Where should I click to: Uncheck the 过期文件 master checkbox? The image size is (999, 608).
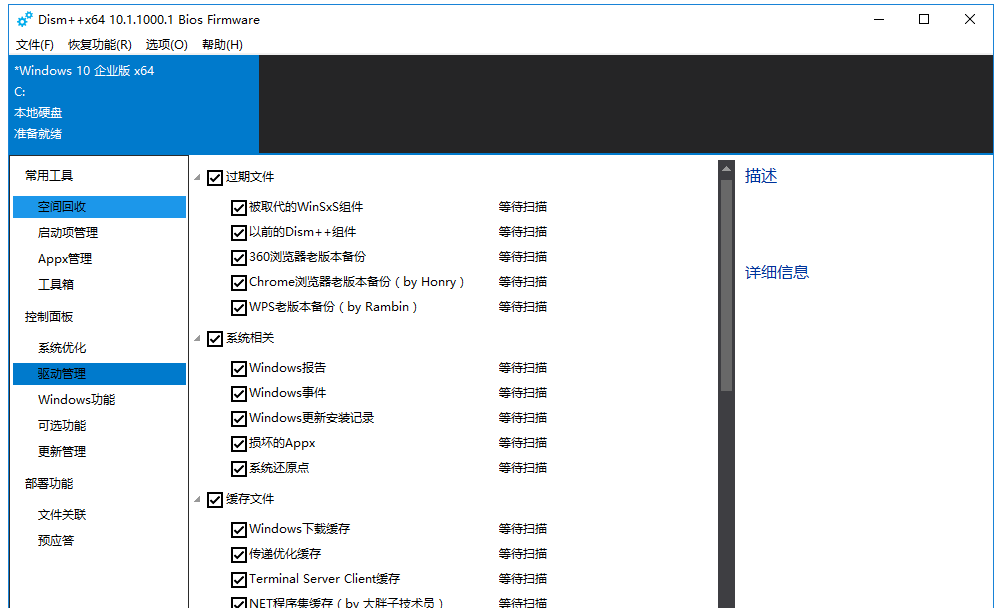pos(214,177)
